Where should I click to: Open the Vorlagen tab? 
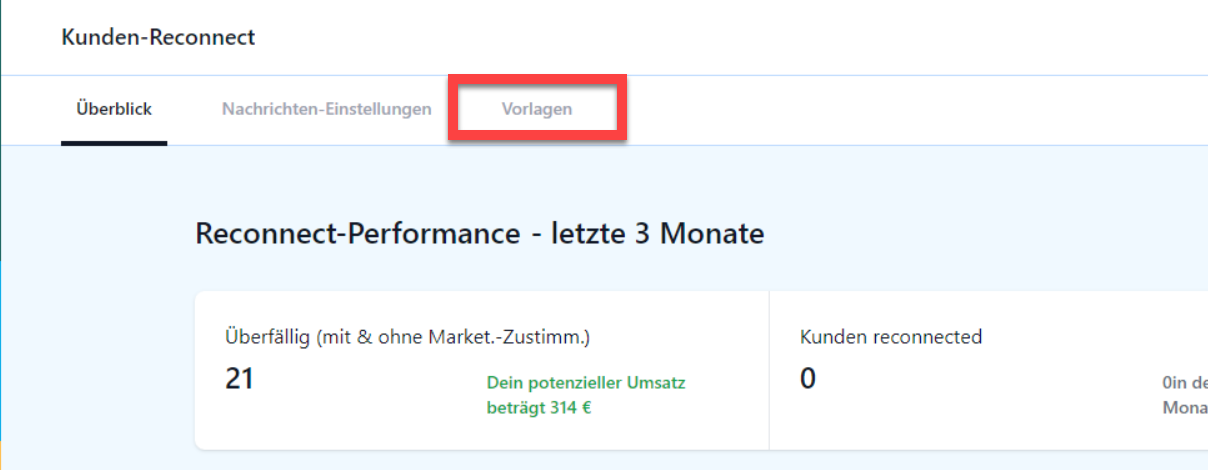tap(537, 109)
